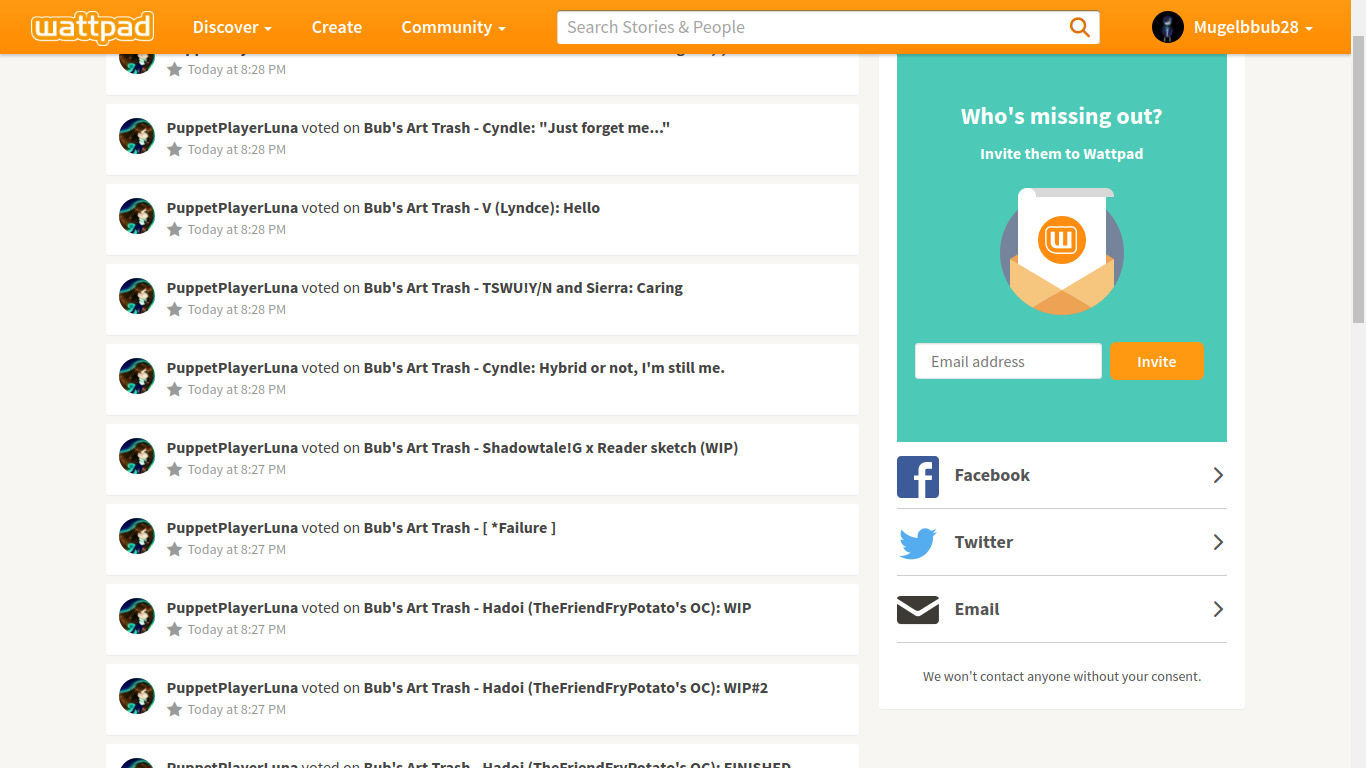Expand the Facebook row chevron
Image resolution: width=1366 pixels, height=768 pixels.
1217,475
